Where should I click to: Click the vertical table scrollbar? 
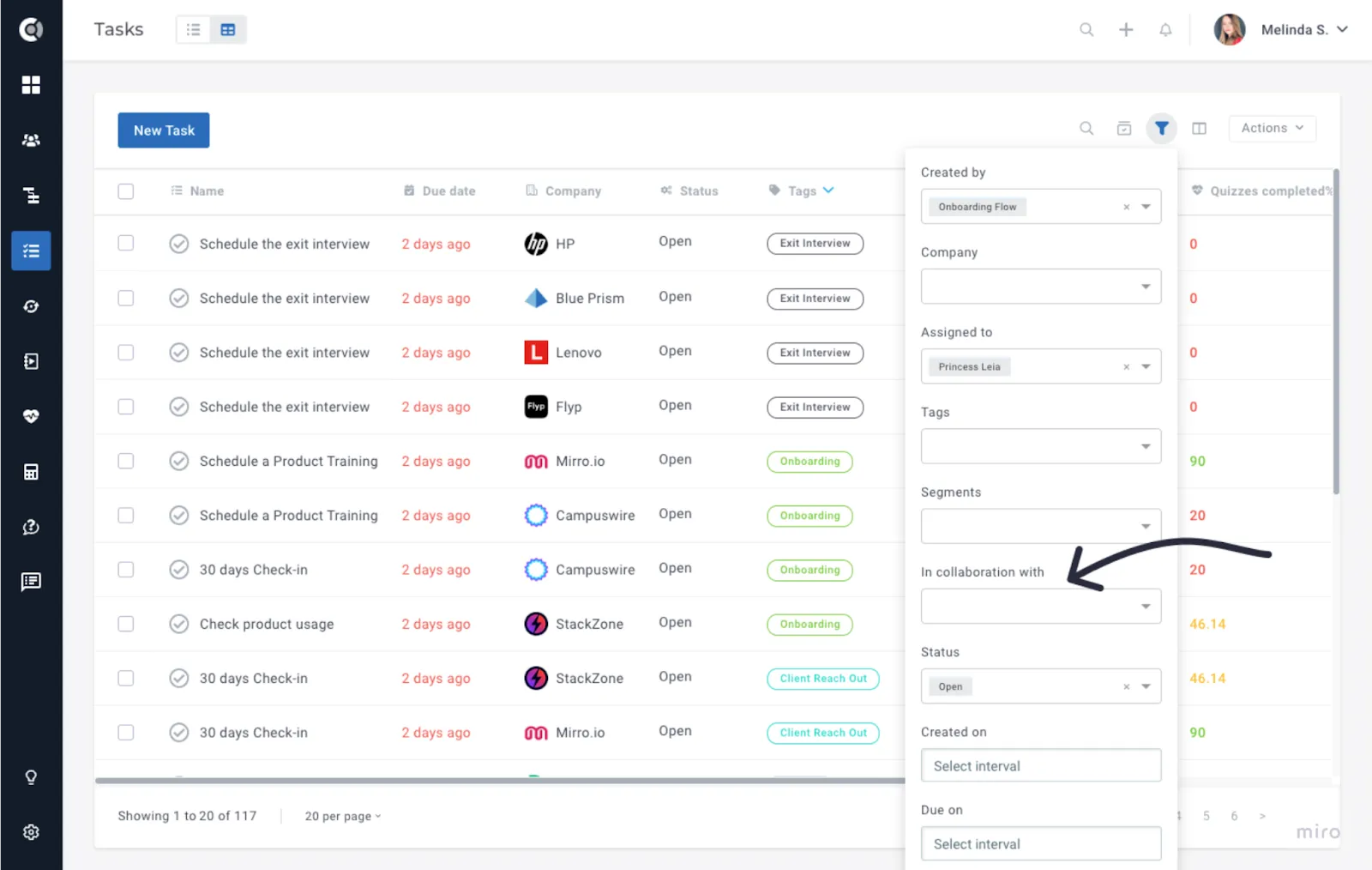1335,331
